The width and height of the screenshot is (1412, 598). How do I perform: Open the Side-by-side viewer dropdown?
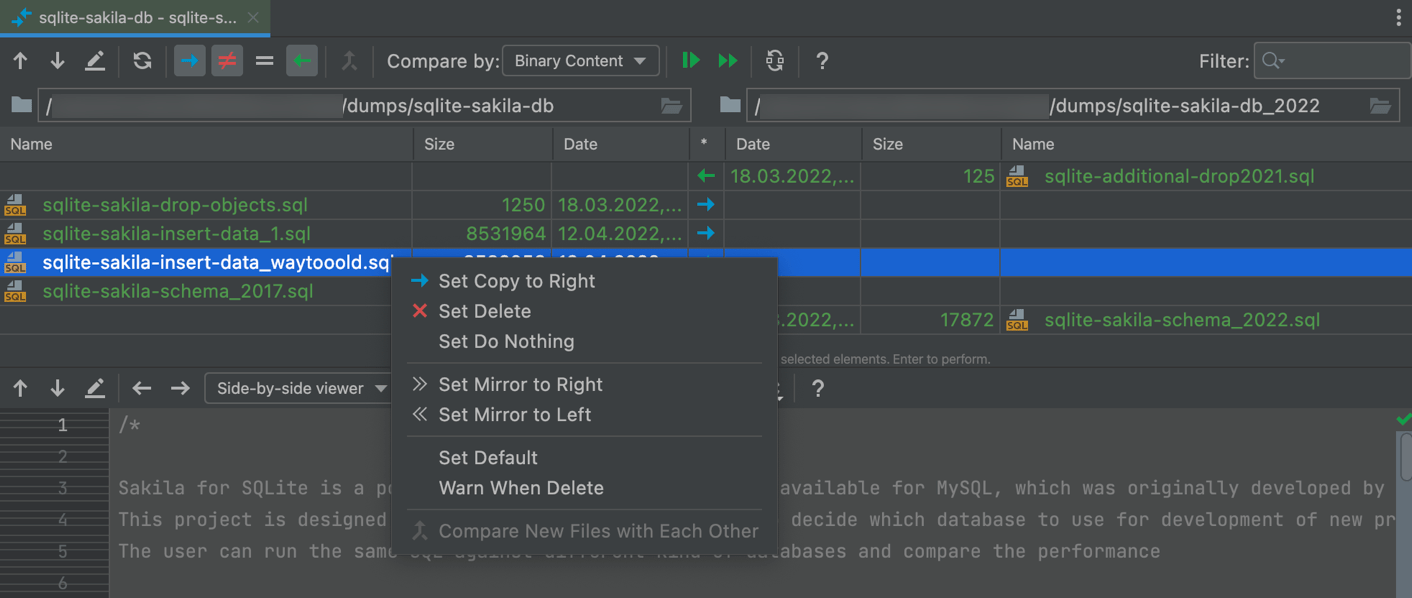pos(299,388)
